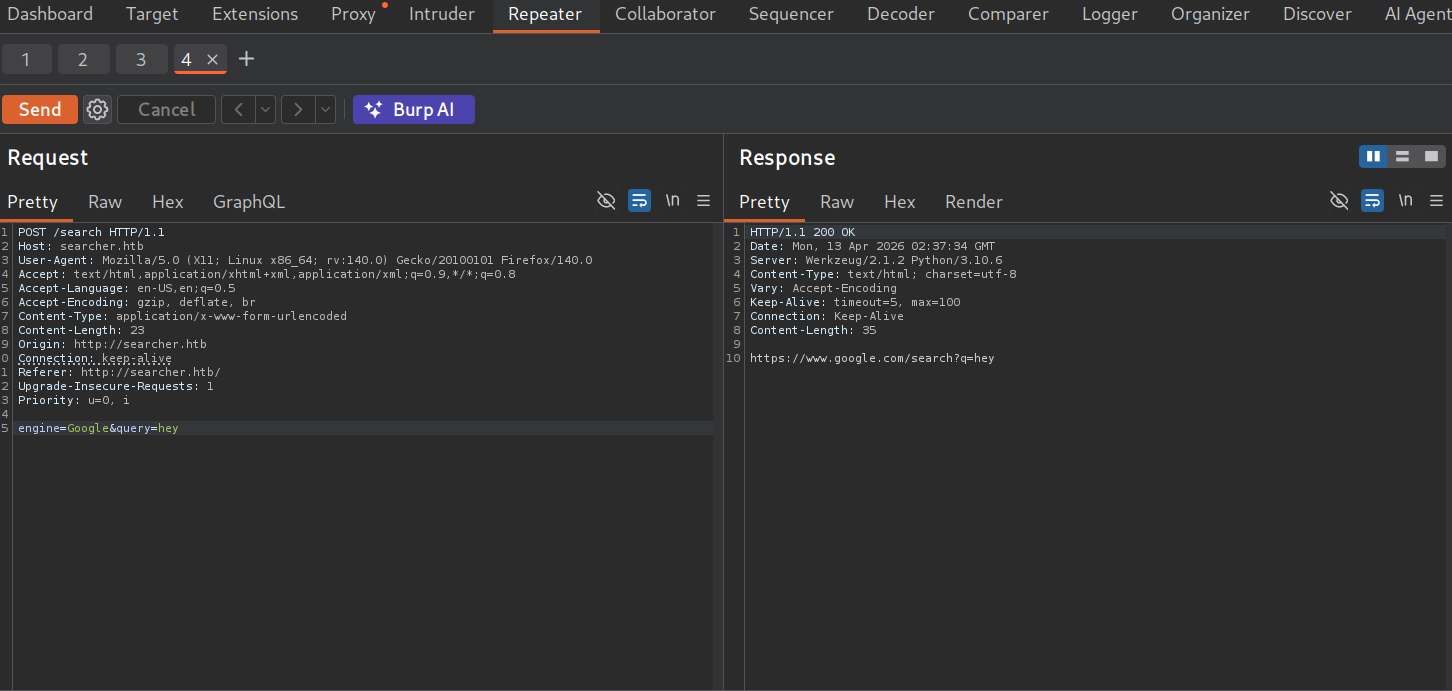Switch to Repeater tab 2
Viewport: 1452px width, 691px height.
[x=83, y=60]
